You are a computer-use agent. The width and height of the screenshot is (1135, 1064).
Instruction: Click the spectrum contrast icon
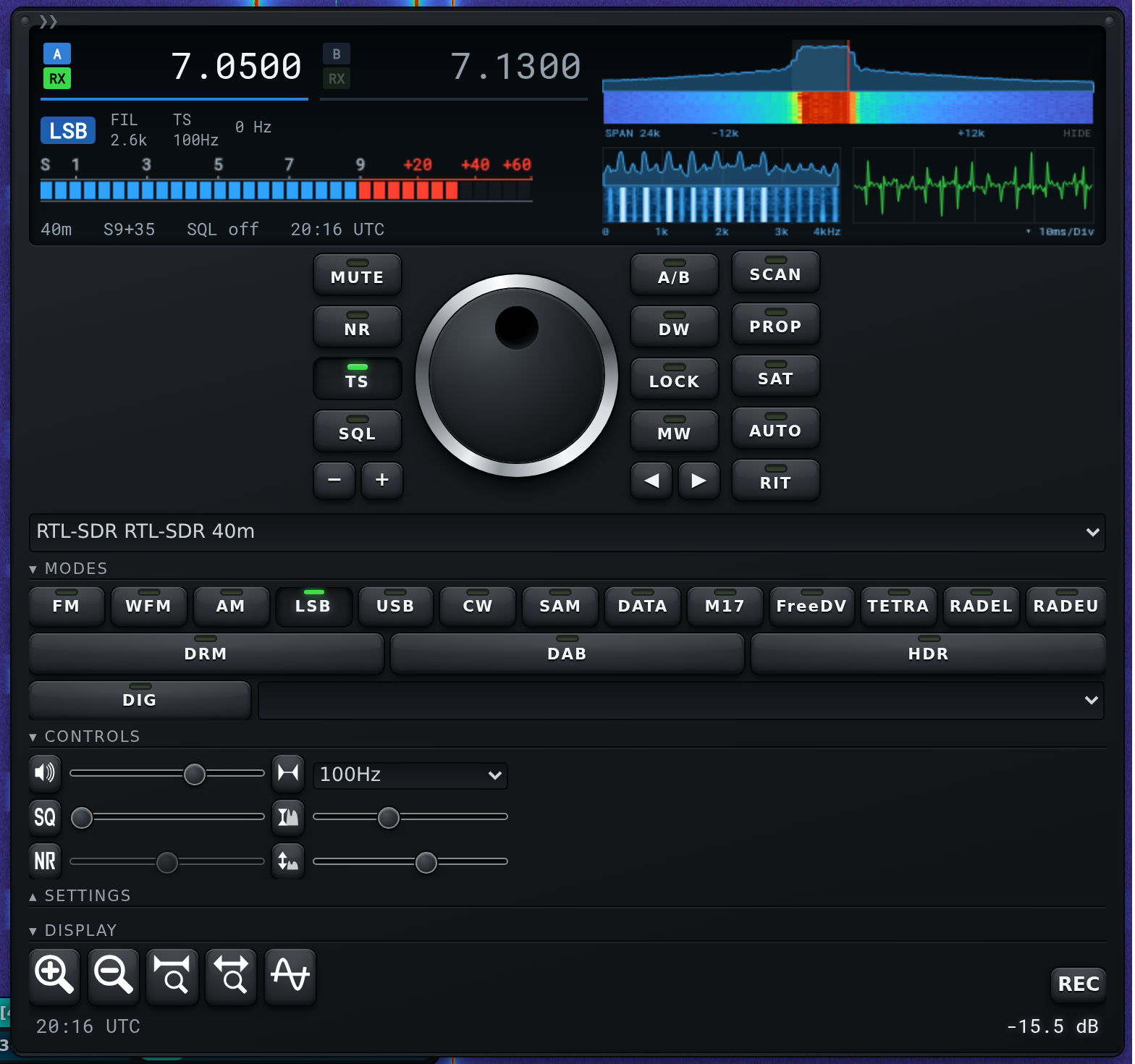(288, 817)
